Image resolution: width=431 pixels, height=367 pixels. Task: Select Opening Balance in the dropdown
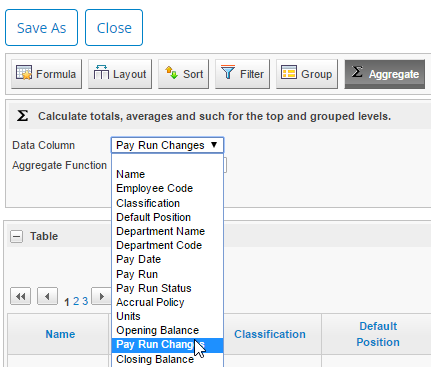click(167, 330)
